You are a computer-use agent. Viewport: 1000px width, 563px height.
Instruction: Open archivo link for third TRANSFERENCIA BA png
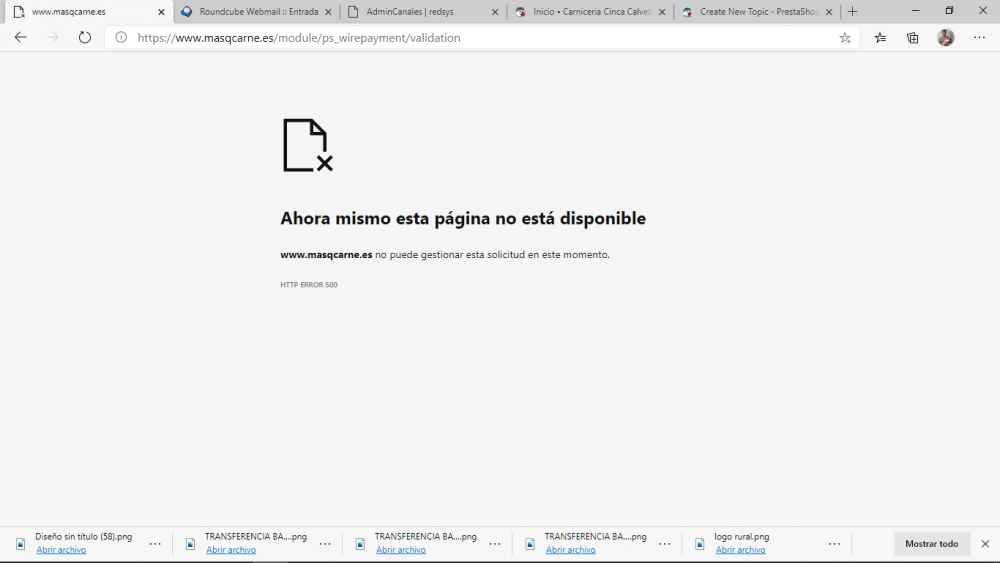pos(571,550)
